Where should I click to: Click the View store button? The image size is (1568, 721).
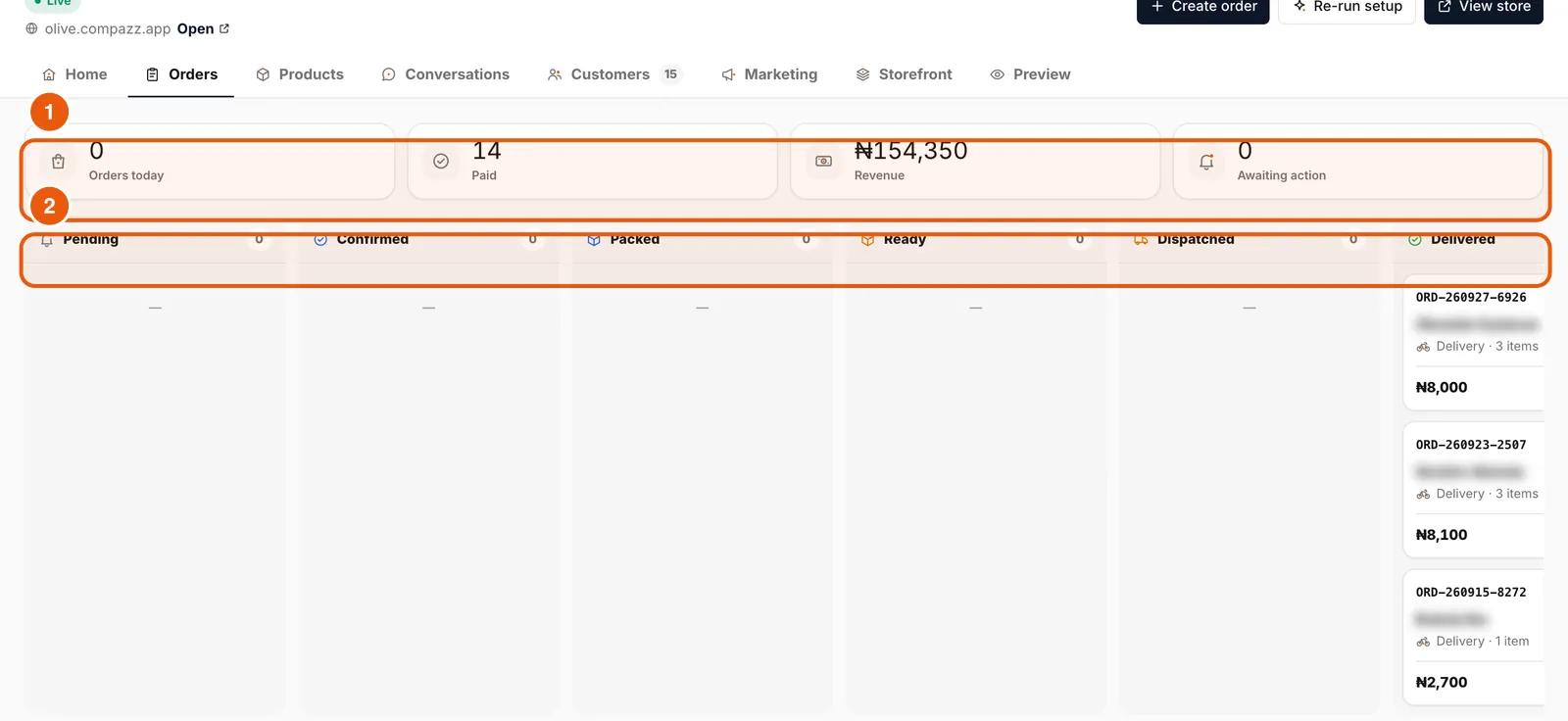(x=1484, y=8)
